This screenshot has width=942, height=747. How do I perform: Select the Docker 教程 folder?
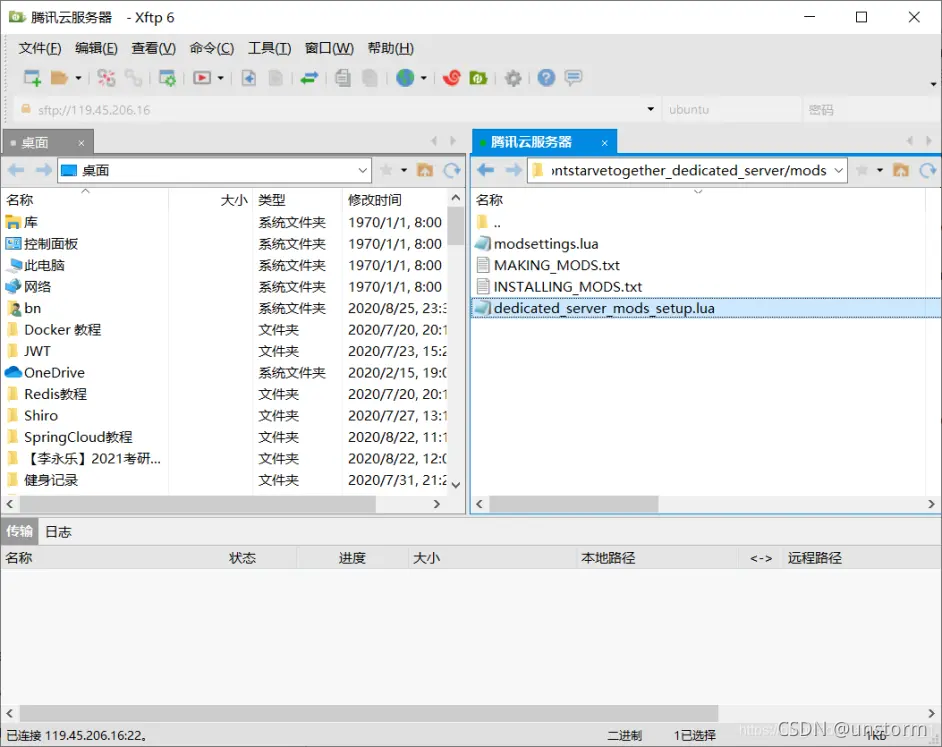coord(62,329)
